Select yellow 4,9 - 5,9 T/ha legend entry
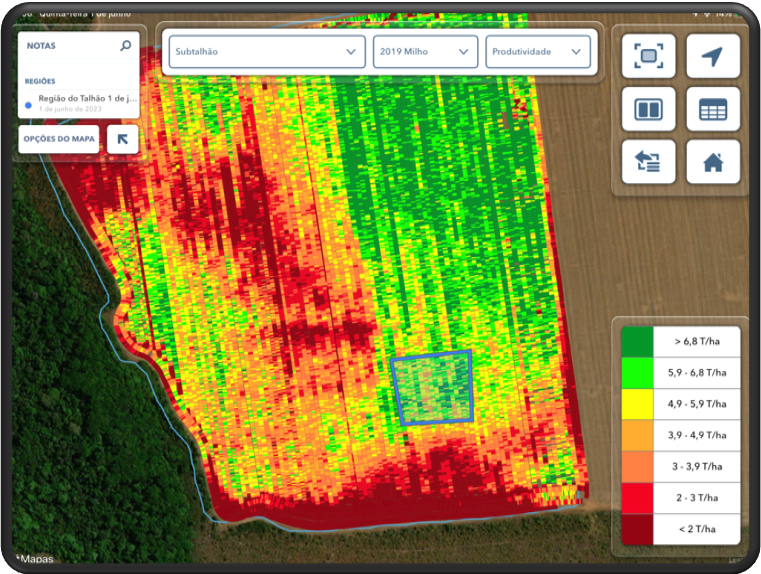Screen dimensions: 761x574 tap(680, 404)
